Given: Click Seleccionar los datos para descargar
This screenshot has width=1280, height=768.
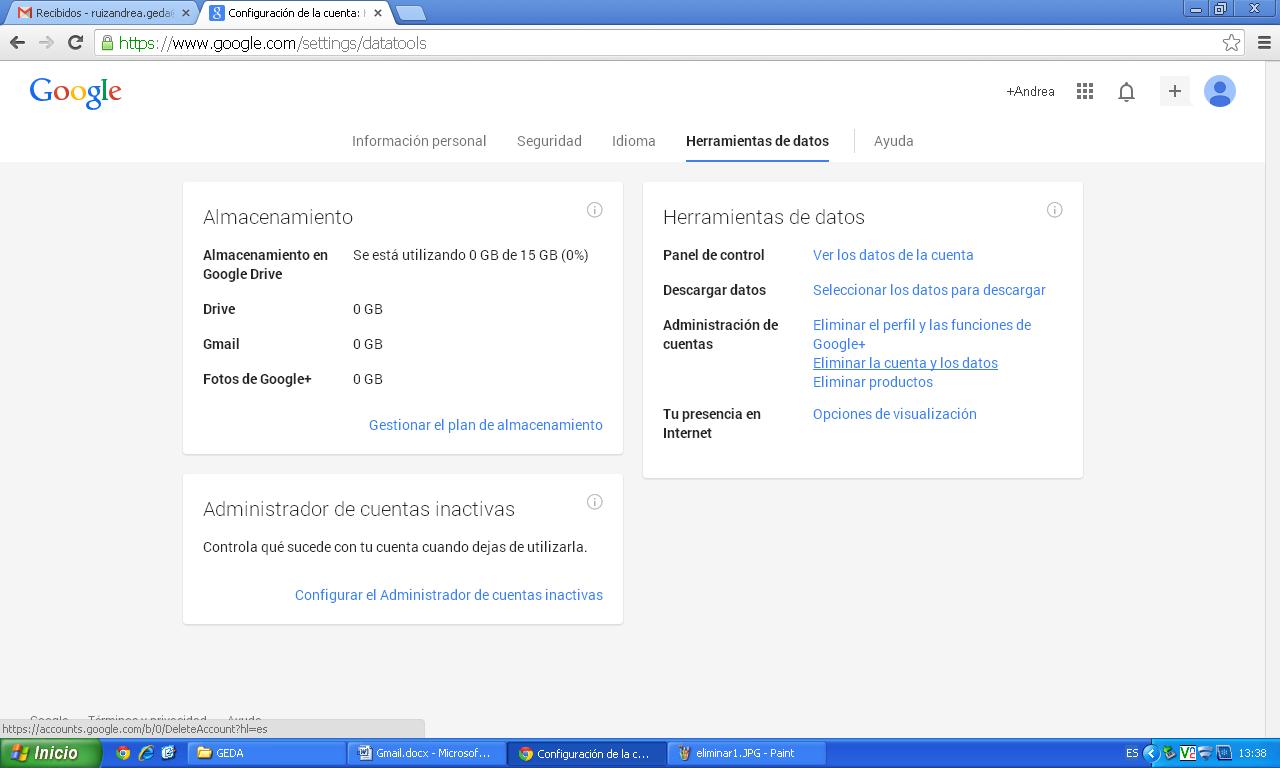Looking at the screenshot, I should [x=929, y=290].
